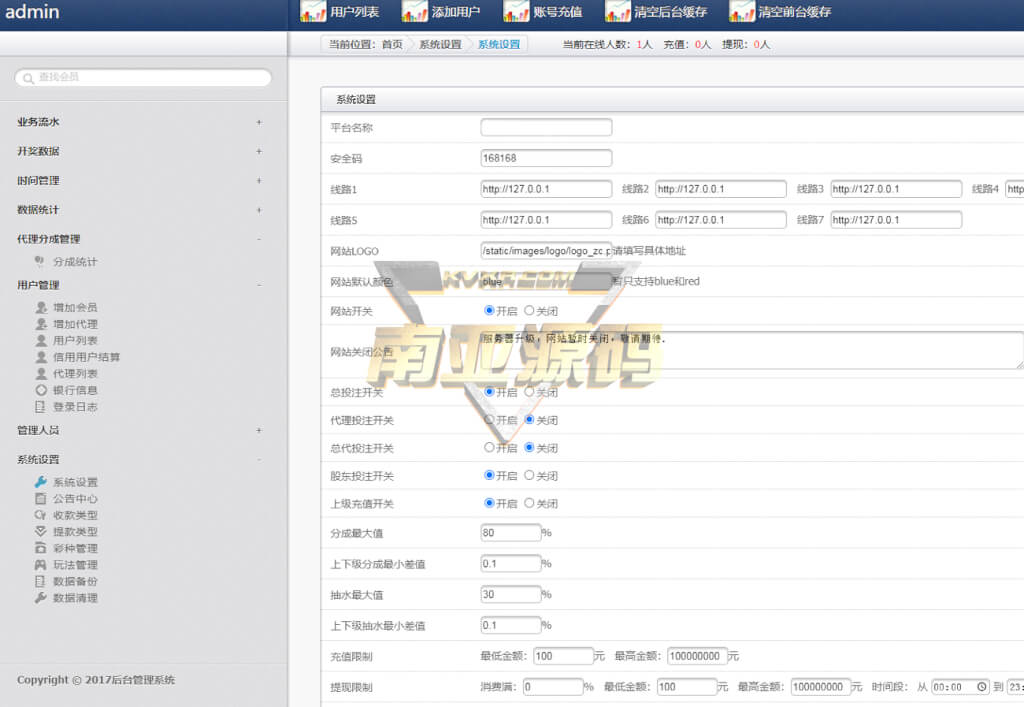This screenshot has height=707, width=1024.
Task: Collapse the 系统设置 sidebar section
Action: tap(259, 460)
